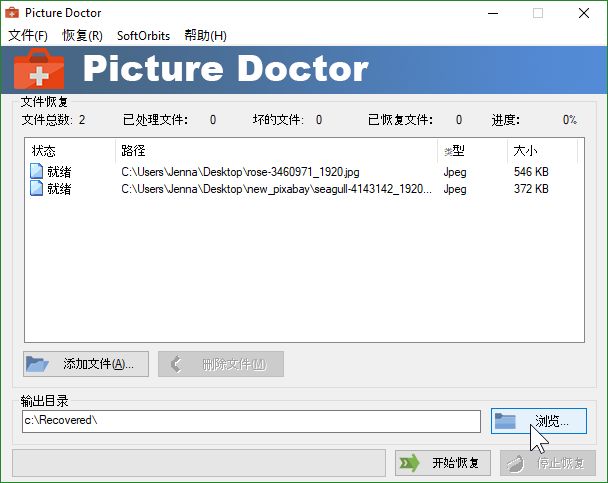Sort by the 类型 column header
The height and width of the screenshot is (483, 608).
click(x=473, y=151)
